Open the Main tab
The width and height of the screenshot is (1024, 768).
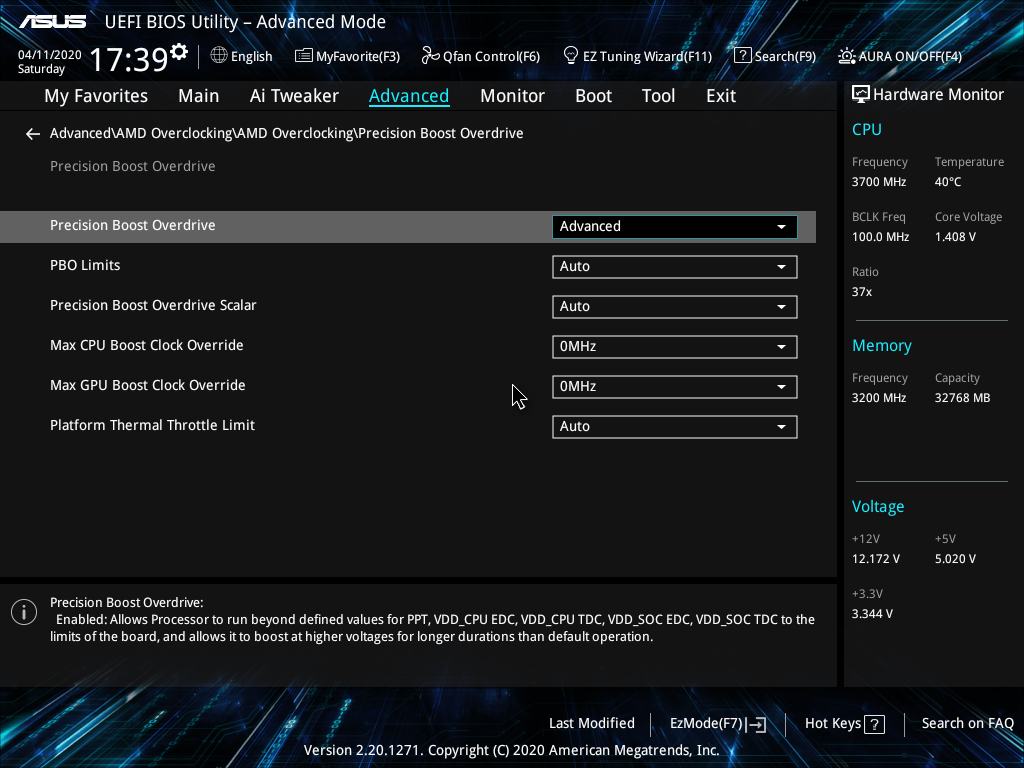pos(199,96)
